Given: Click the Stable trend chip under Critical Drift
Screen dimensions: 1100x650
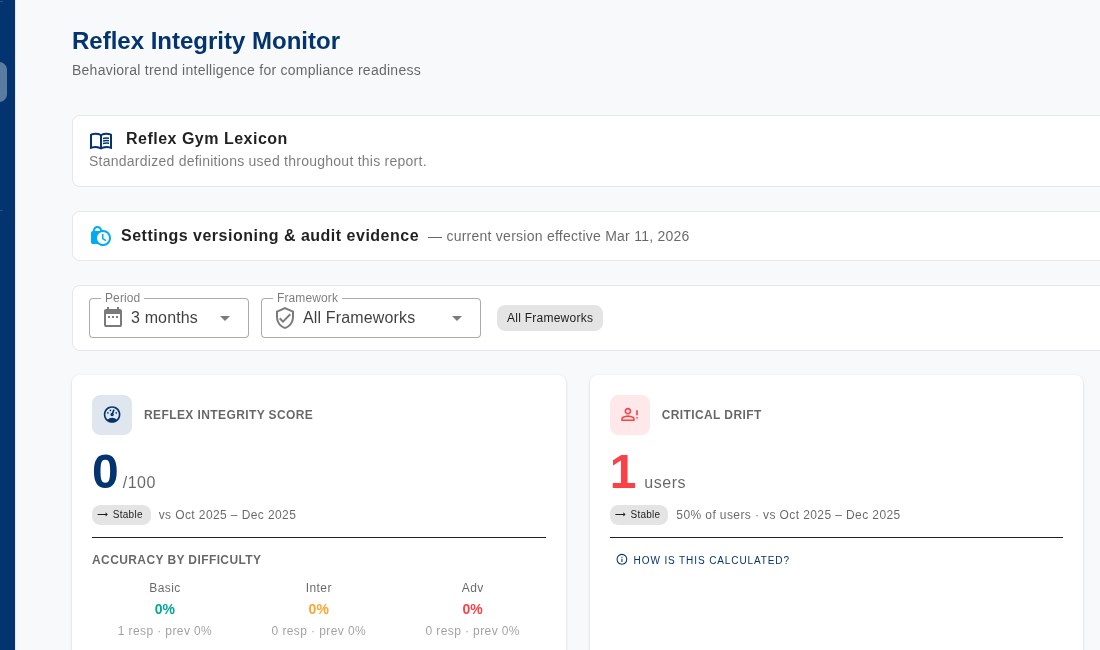Looking at the screenshot, I should [x=639, y=515].
